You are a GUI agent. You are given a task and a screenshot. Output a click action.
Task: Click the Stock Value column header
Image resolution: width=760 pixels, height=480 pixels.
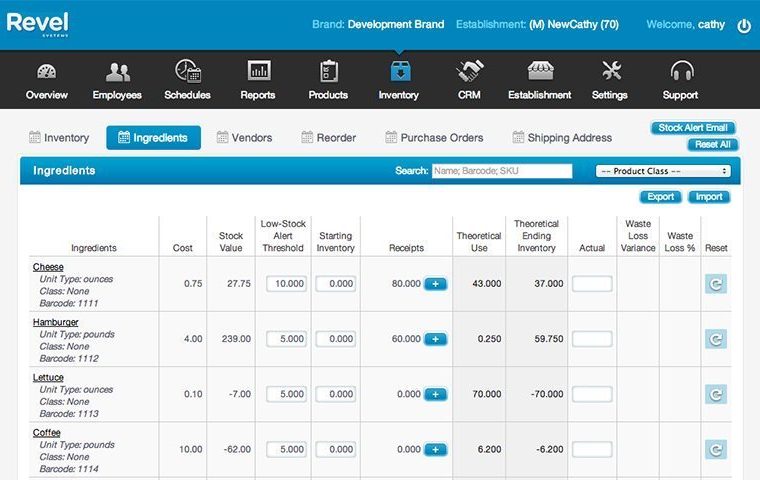point(231,242)
